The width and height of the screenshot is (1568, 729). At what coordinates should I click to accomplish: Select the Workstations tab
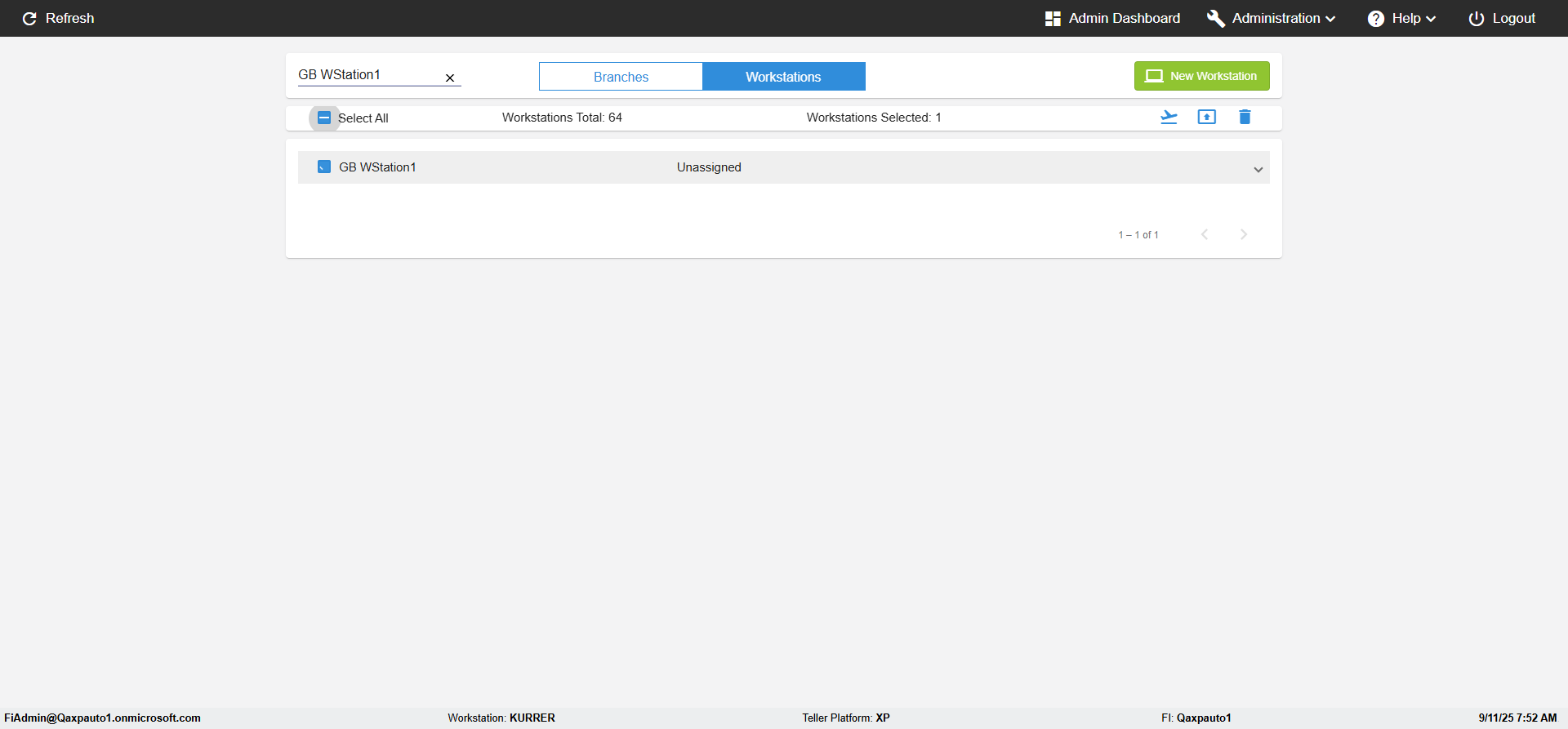pos(783,77)
